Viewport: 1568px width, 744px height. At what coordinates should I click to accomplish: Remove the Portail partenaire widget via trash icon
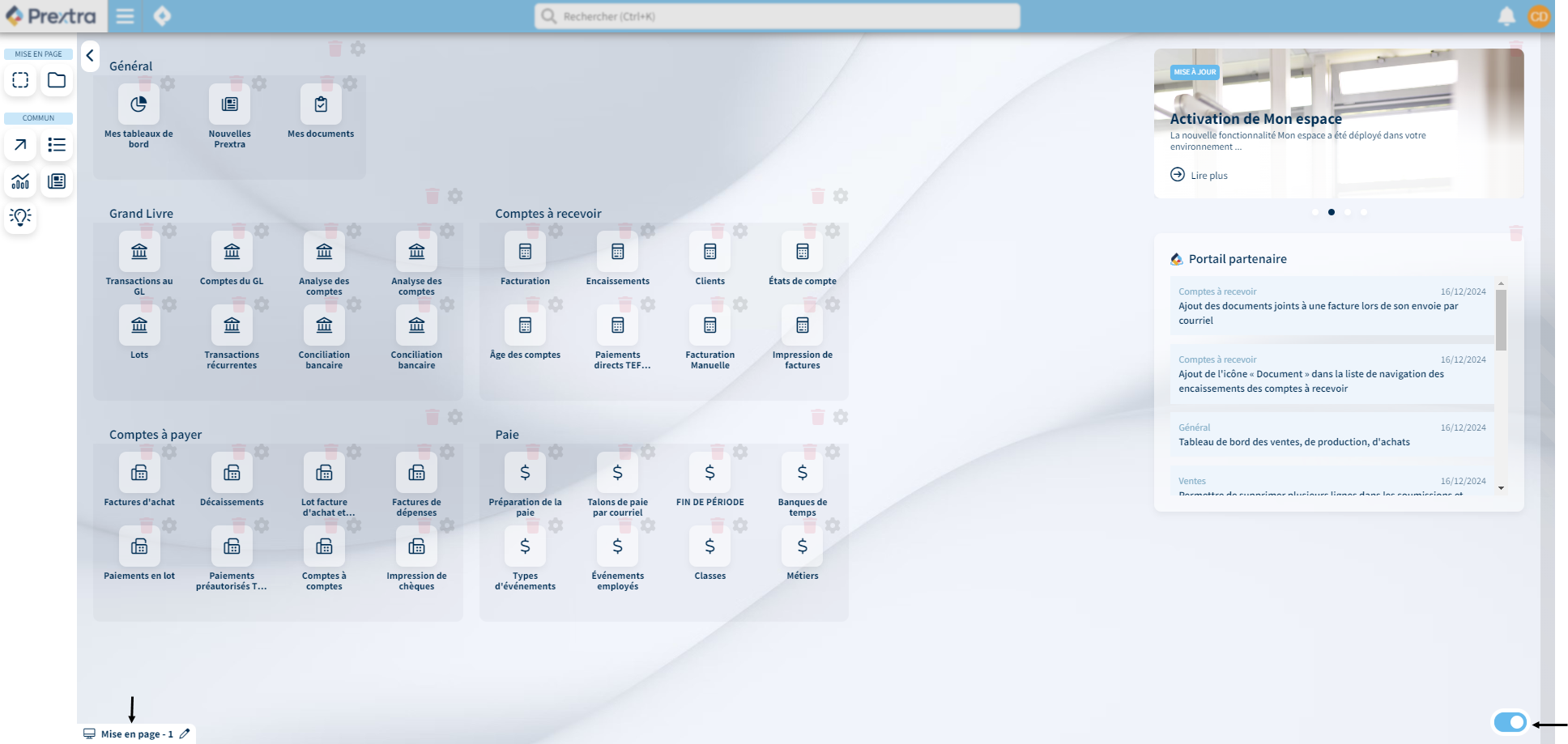pyautogui.click(x=1516, y=233)
